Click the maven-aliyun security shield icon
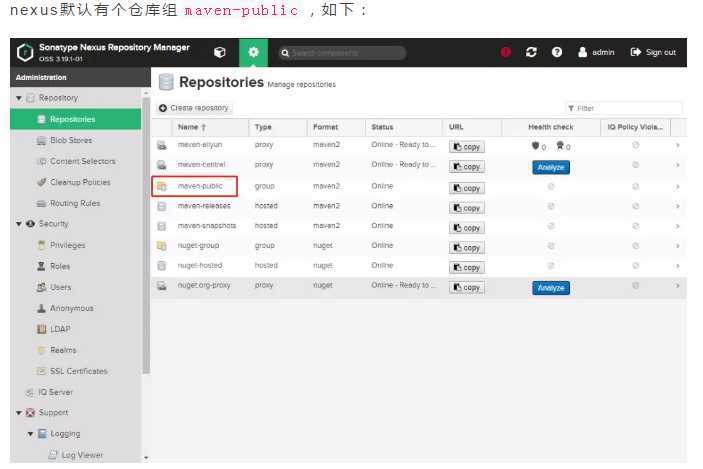The width and height of the screenshot is (703, 469). click(x=535, y=146)
